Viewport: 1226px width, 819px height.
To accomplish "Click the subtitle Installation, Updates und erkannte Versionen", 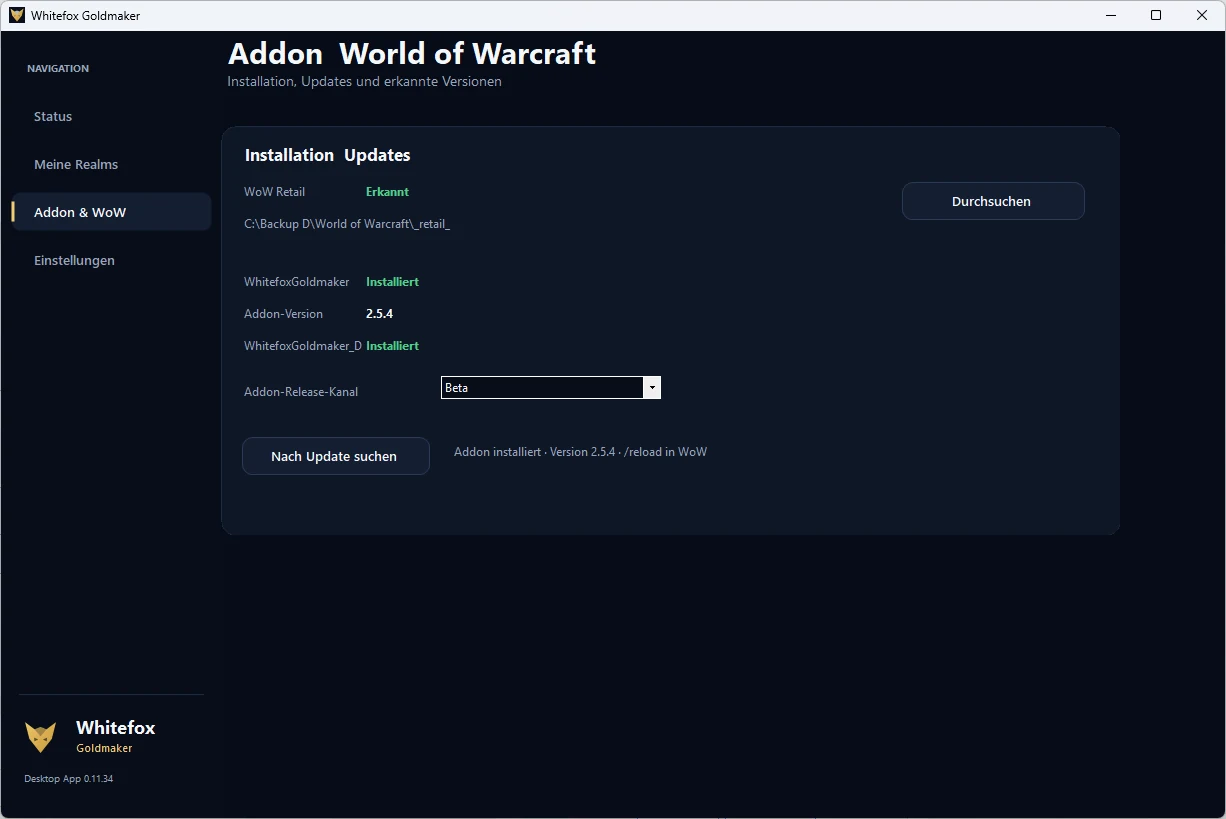I will 365,82.
